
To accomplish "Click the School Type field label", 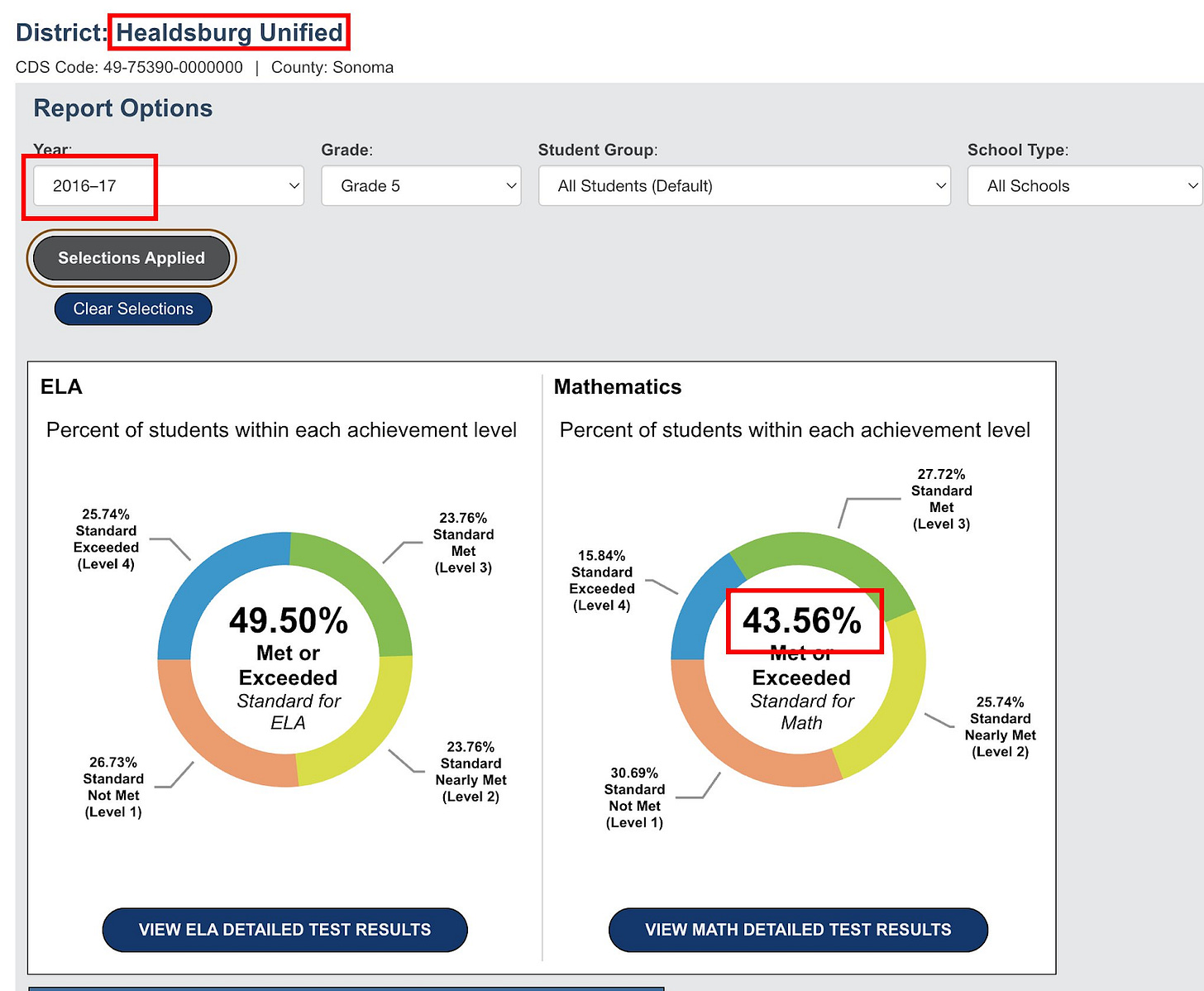I will click(1018, 150).
